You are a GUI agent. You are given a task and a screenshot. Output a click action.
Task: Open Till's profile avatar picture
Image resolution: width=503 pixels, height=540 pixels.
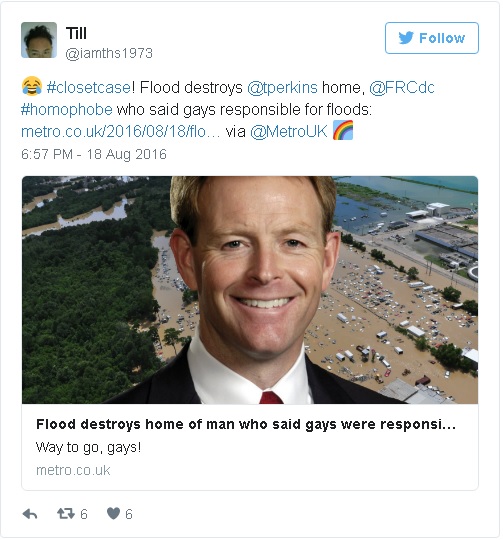click(39, 40)
